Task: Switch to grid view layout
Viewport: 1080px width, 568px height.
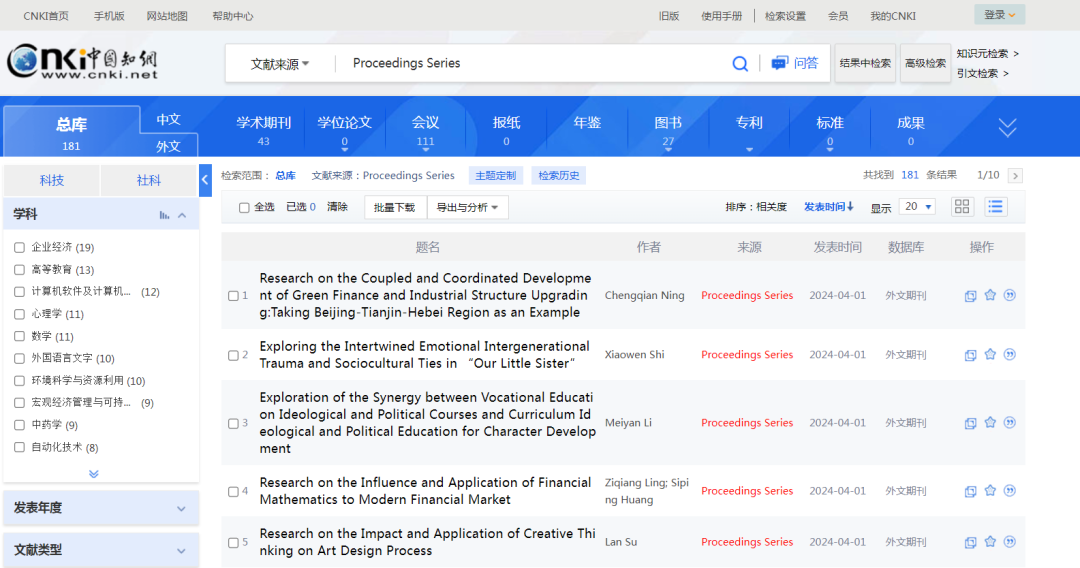Action: pyautogui.click(x=962, y=207)
